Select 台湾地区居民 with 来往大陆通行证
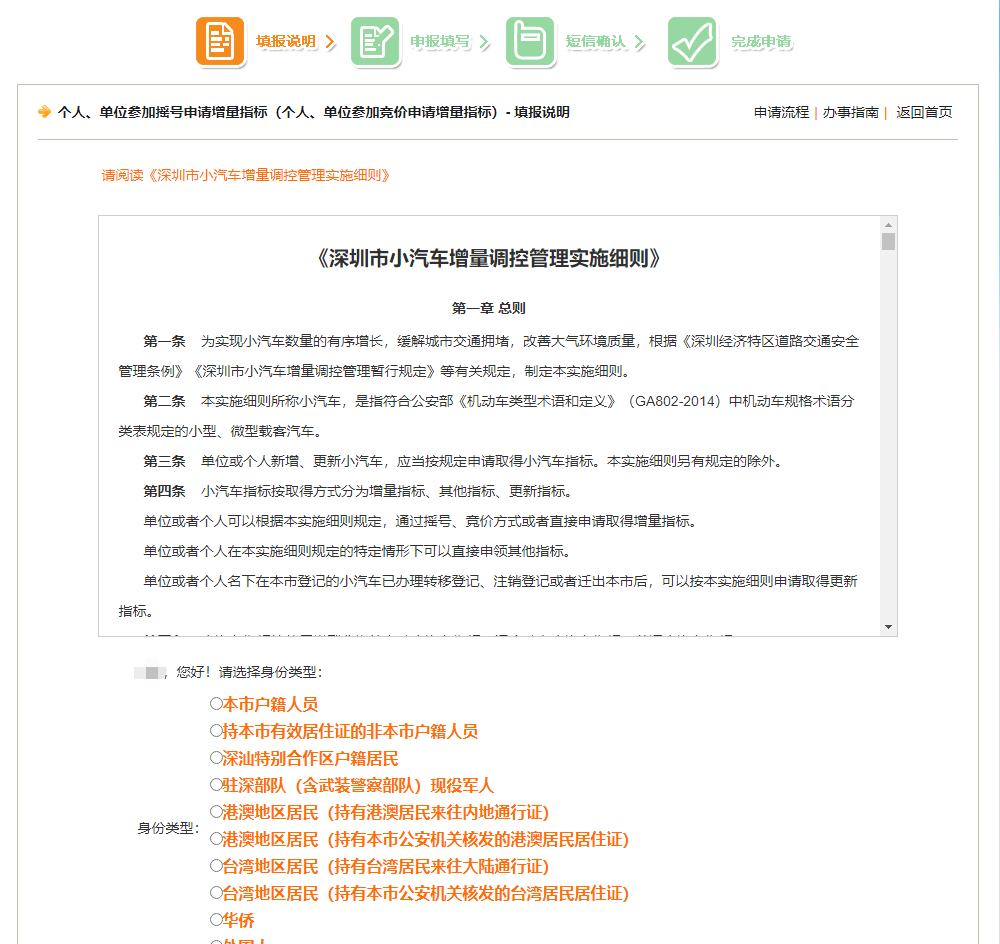 click(x=216, y=866)
